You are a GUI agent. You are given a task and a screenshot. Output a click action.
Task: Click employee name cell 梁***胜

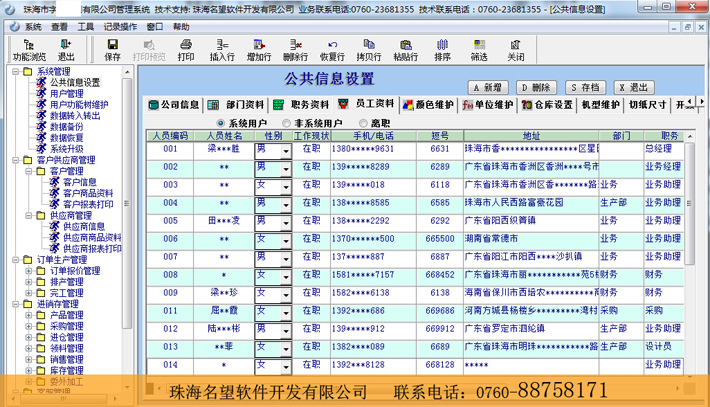[224, 149]
